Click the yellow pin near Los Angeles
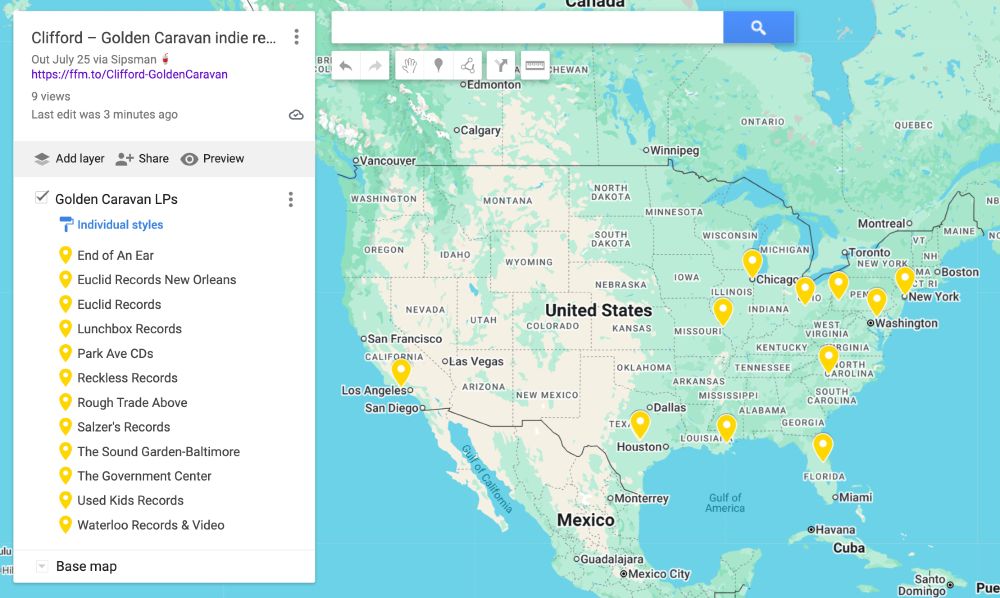Screen dimensions: 1000x598 [401, 372]
